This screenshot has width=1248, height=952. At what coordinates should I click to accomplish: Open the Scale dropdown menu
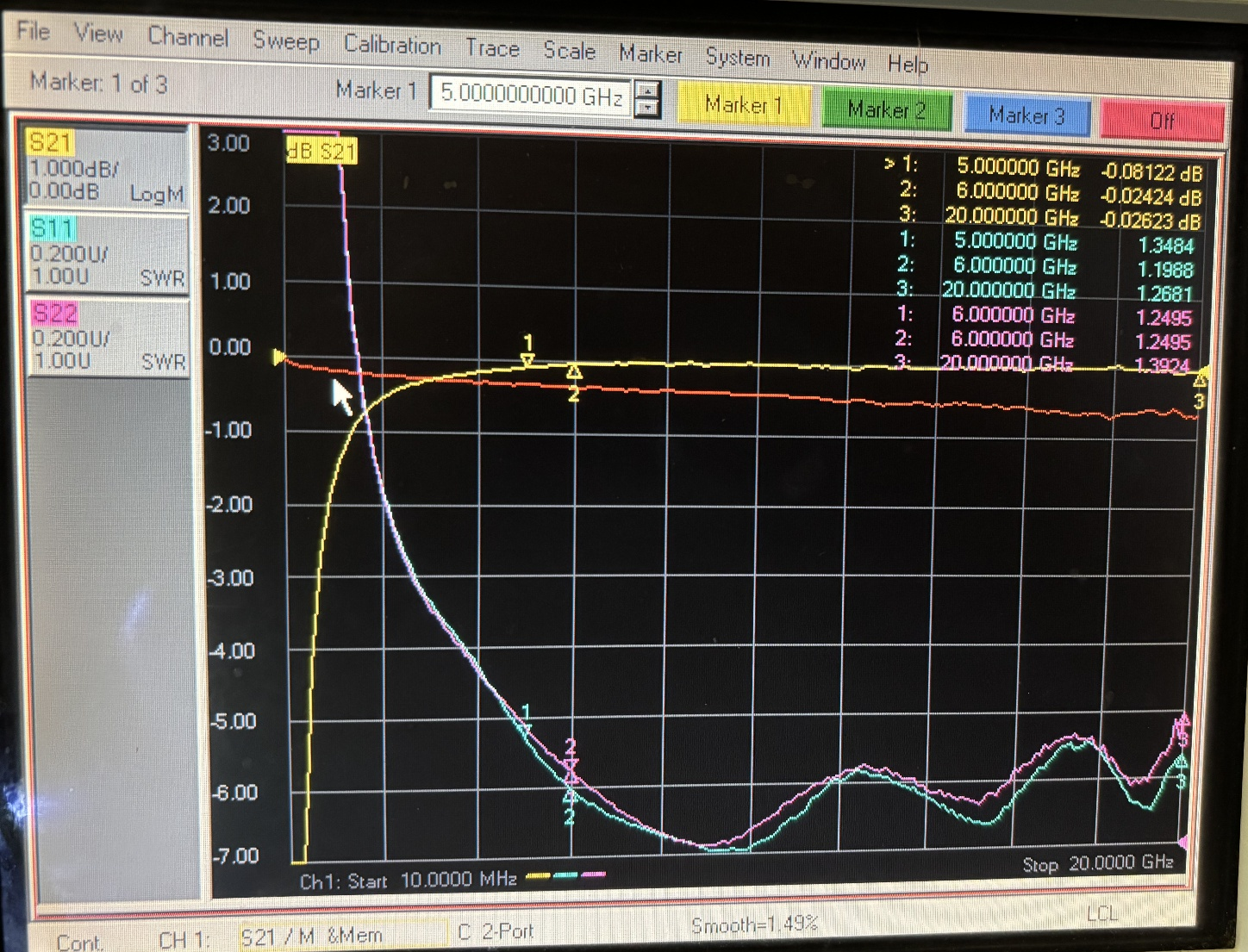tap(570, 51)
